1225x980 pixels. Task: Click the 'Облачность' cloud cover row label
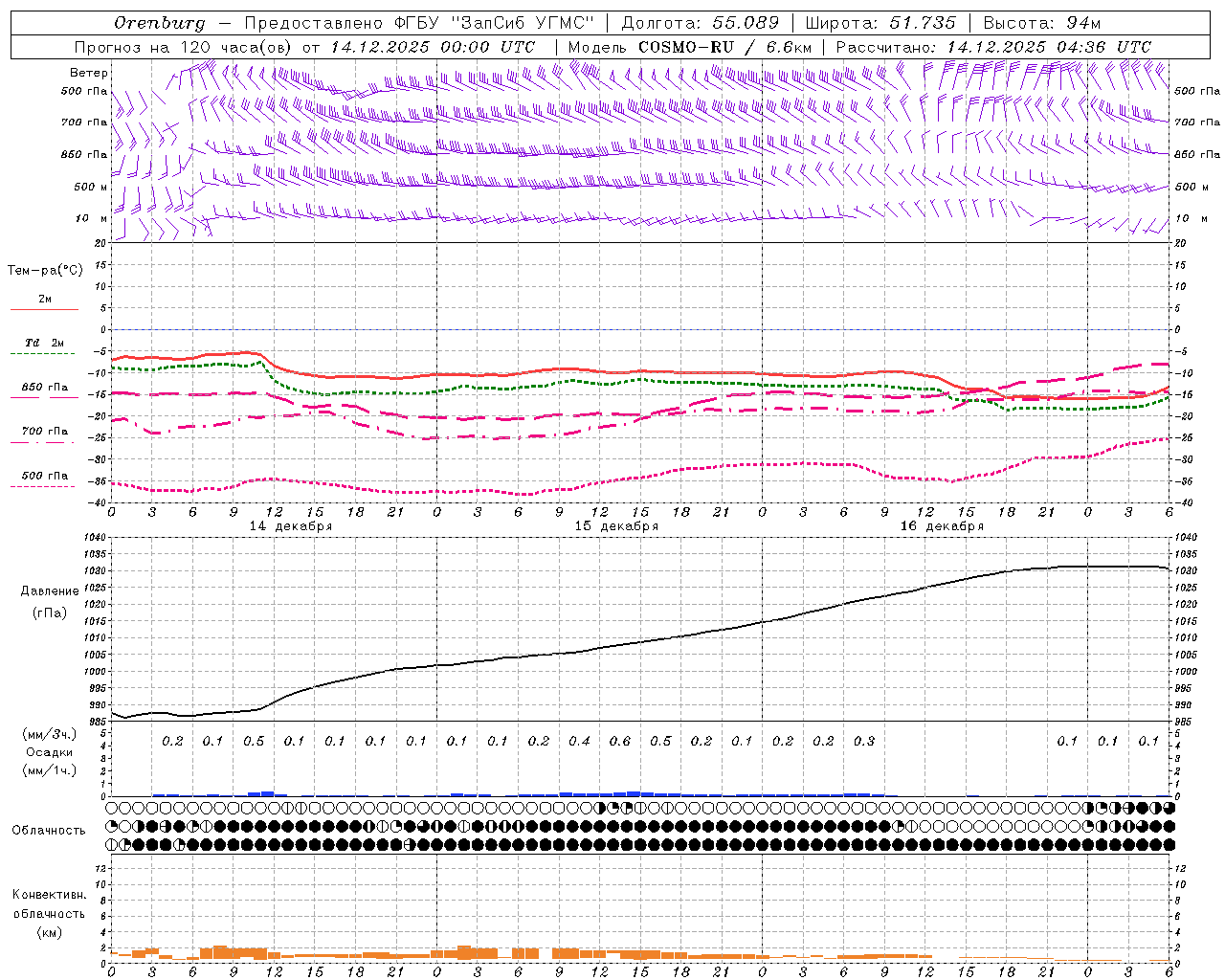click(x=49, y=831)
